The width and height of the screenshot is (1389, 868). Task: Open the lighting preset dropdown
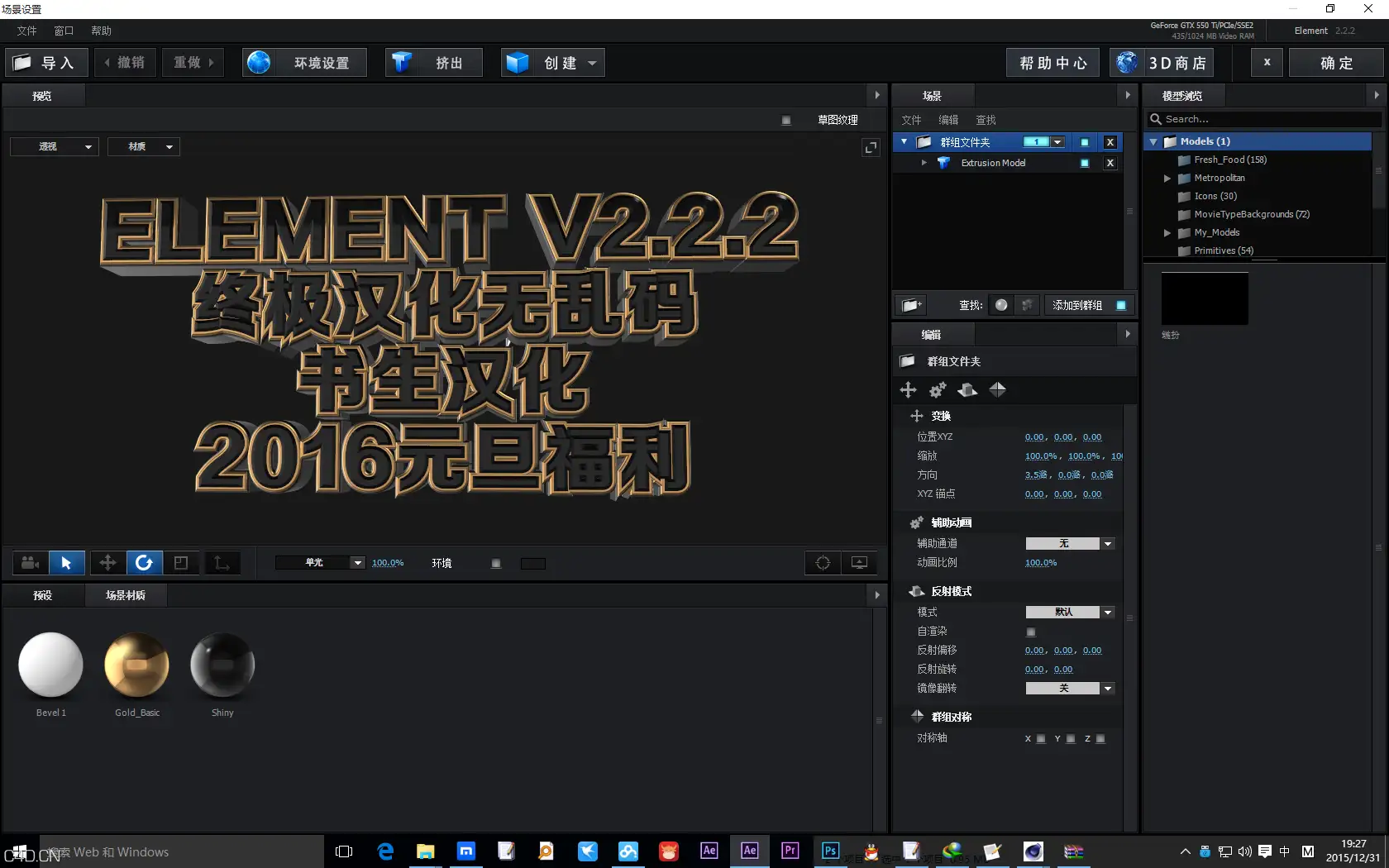[320, 563]
